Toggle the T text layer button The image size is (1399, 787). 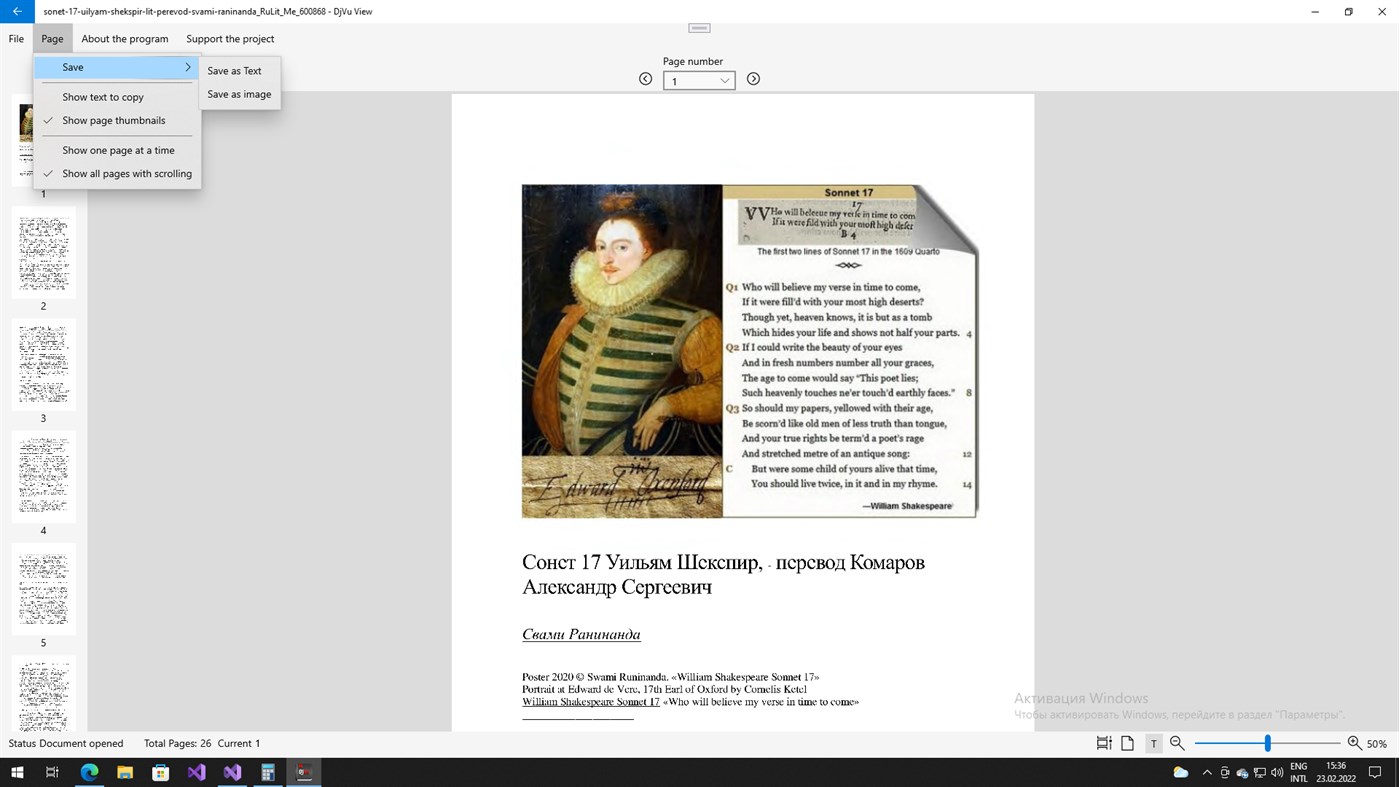tap(1153, 743)
